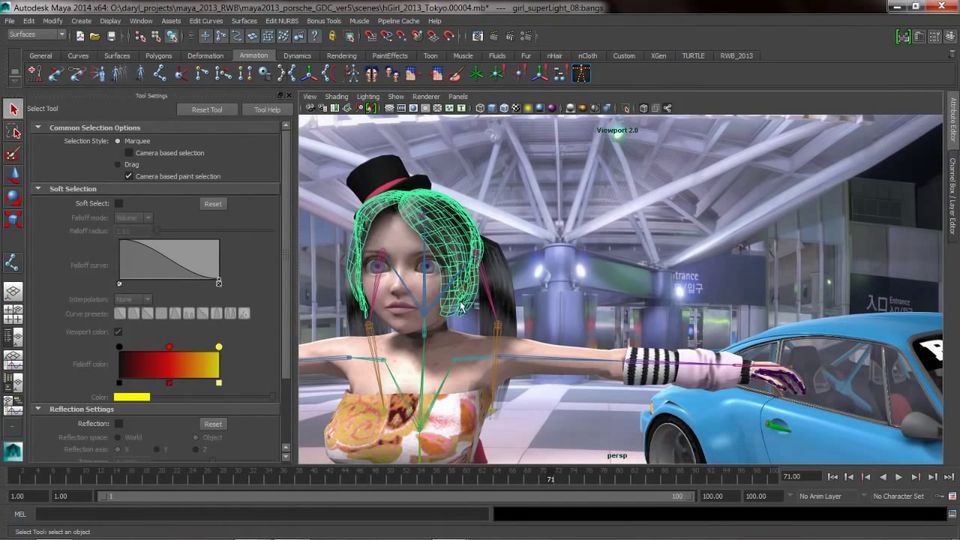960x540 pixels.
Task: Activate the Paint Selection tool
Action: [x=13, y=154]
